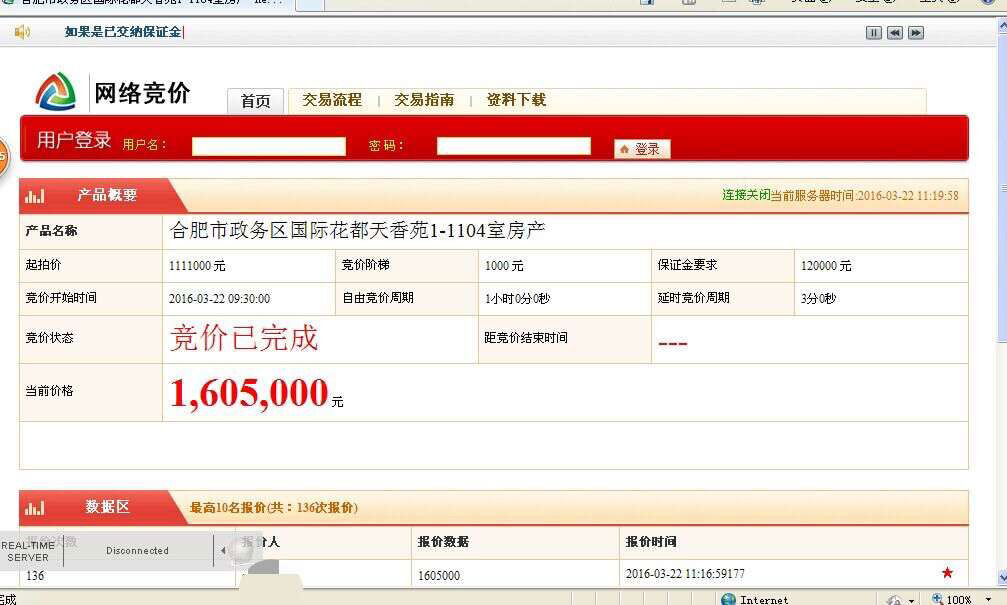
Task: Click the red star beside the top bid
Action: coord(947,573)
